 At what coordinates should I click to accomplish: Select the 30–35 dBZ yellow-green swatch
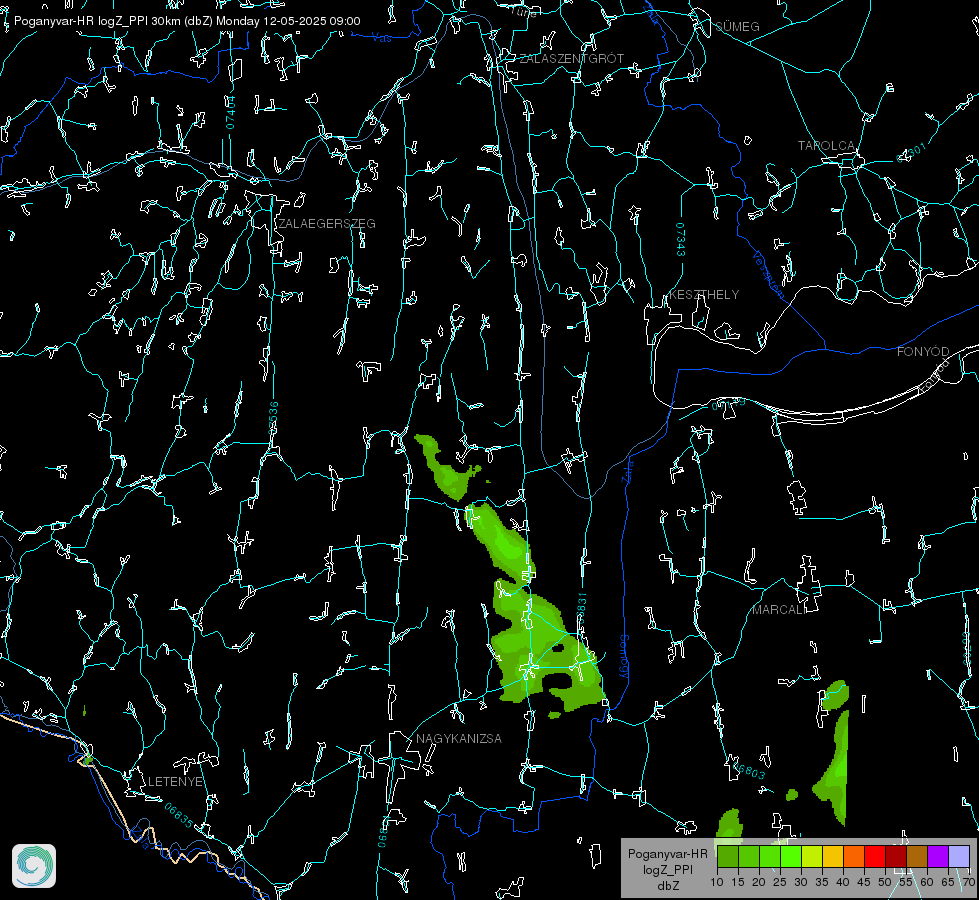click(812, 856)
